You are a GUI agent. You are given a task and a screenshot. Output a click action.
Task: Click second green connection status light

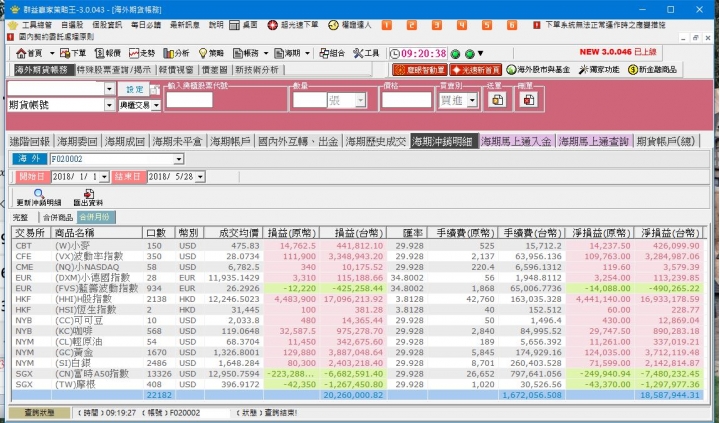(469, 54)
